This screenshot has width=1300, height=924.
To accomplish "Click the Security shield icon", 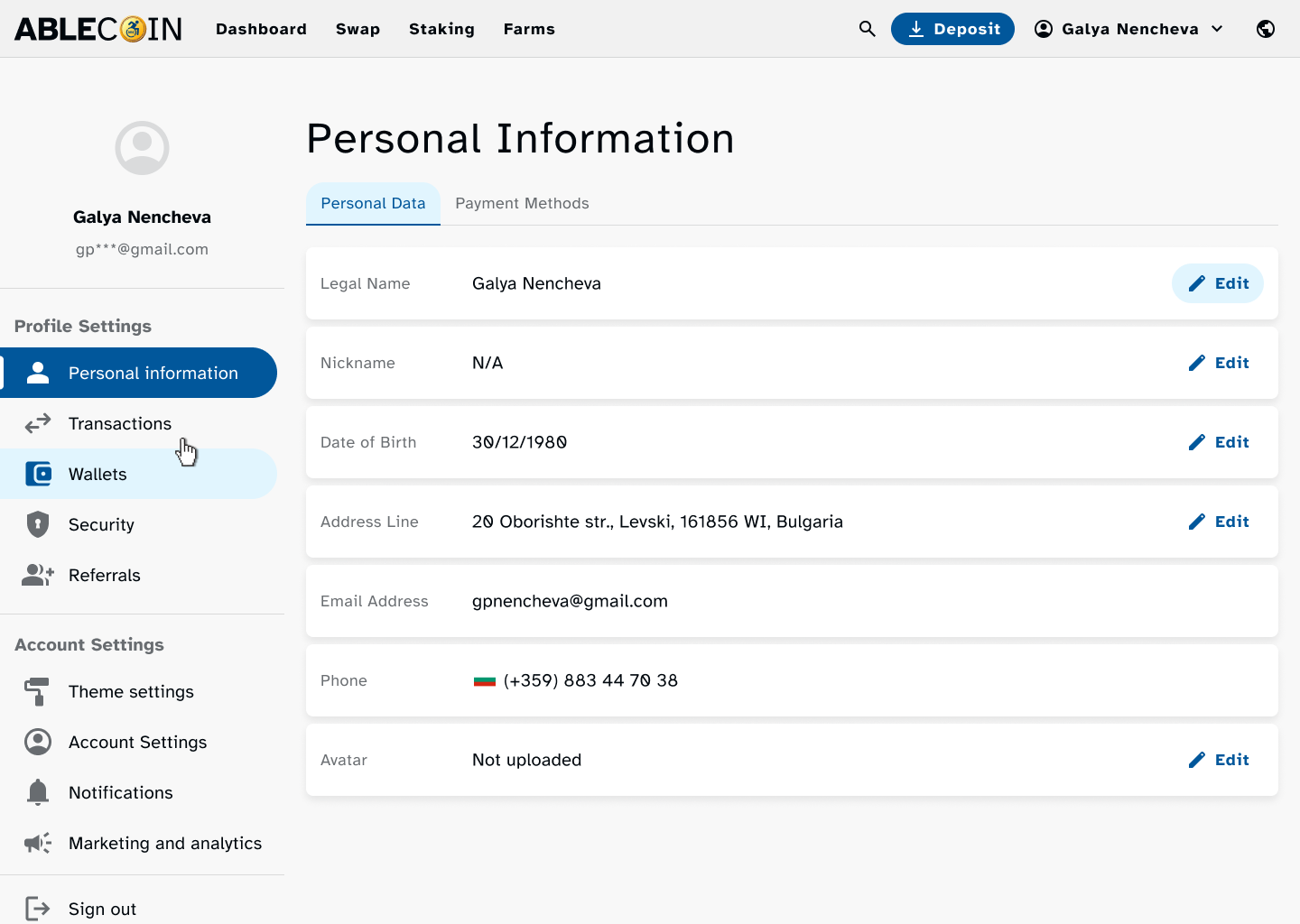I will (x=38, y=524).
